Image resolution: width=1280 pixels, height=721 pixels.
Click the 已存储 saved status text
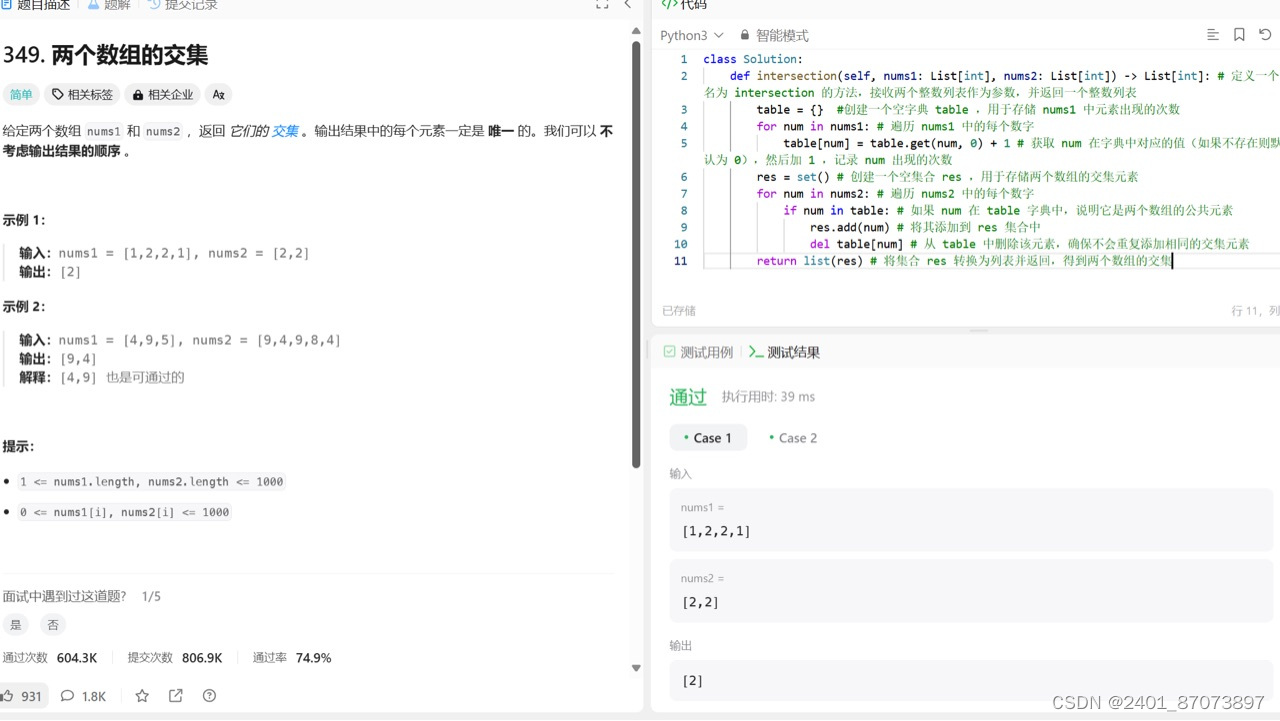coord(679,311)
